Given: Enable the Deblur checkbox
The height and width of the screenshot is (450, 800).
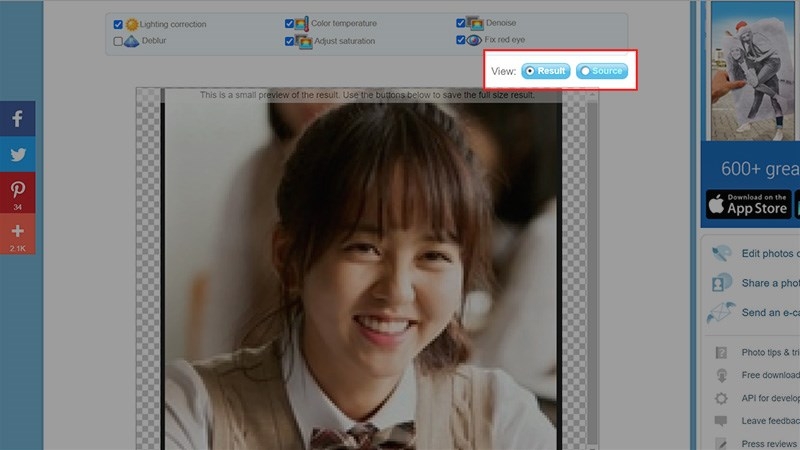Looking at the screenshot, I should [118, 41].
